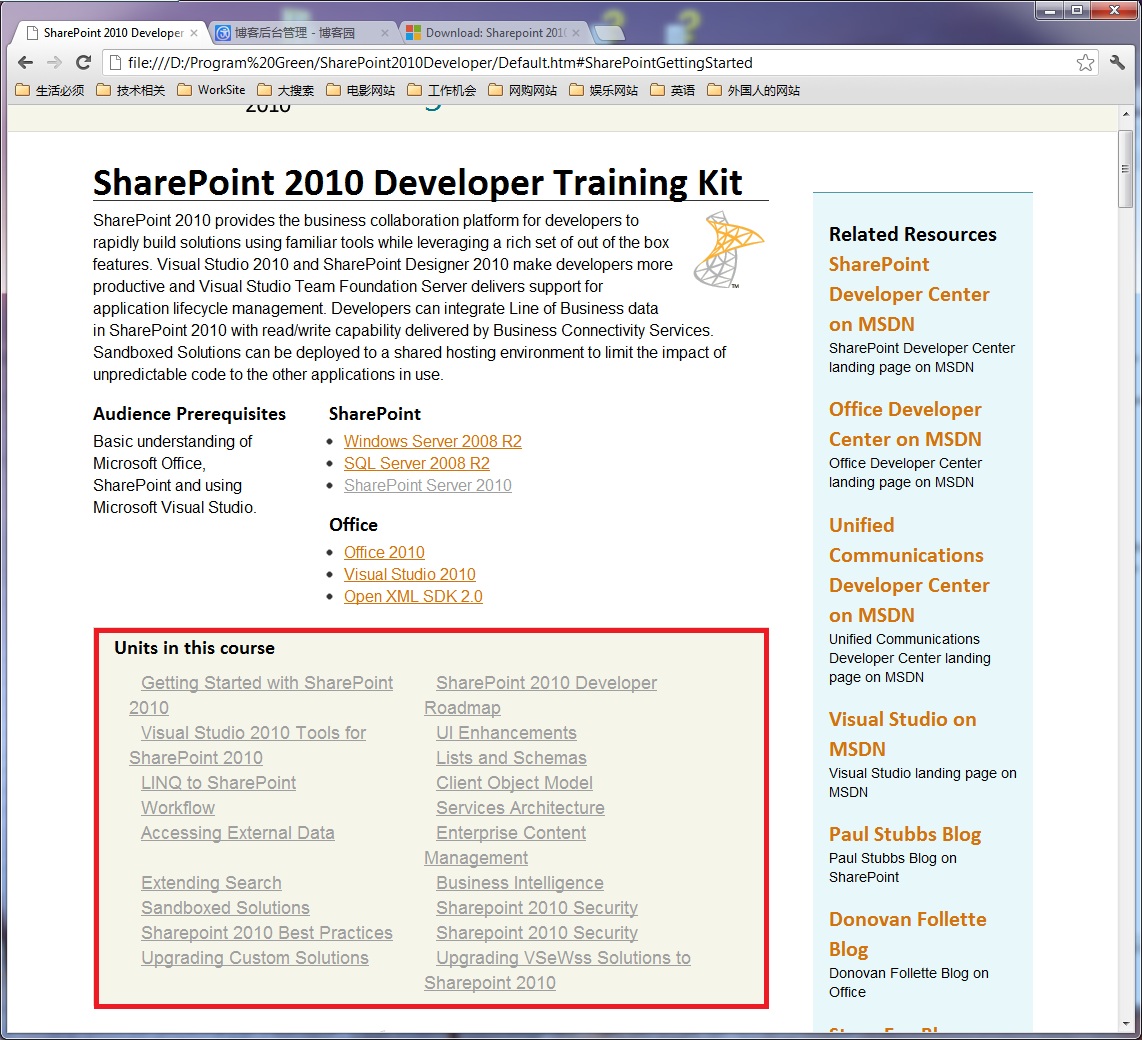The width and height of the screenshot is (1142, 1040).
Task: Open the Donovan Follette Blog link
Action: click(x=907, y=934)
